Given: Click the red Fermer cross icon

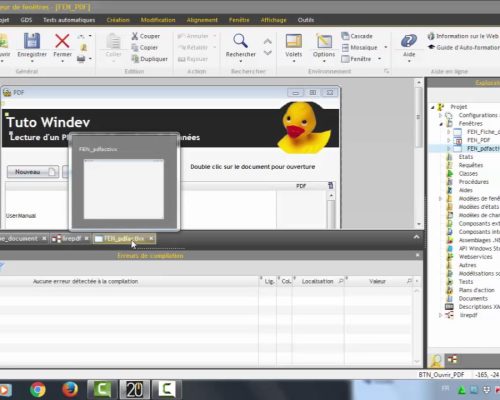Looking at the screenshot, I should pos(62,41).
